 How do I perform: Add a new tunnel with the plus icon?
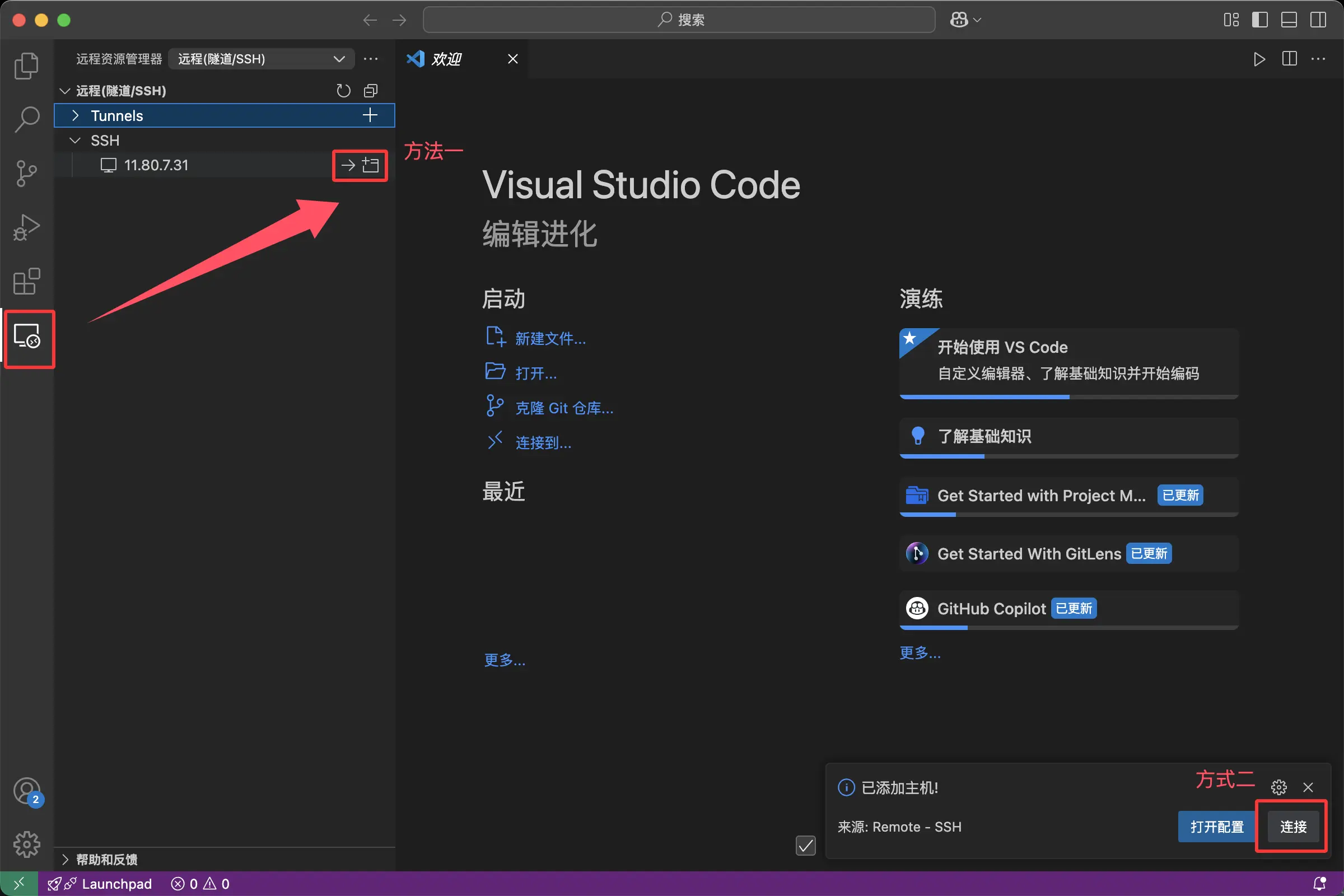point(369,115)
